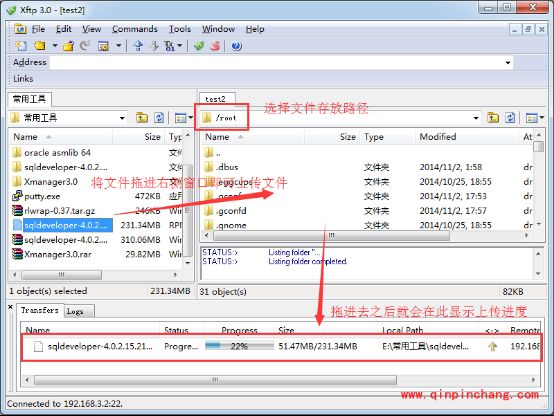Viewport: 554px width, 416px height.
Task: Sort remote files by Size column
Action: pyautogui.click(x=333, y=137)
